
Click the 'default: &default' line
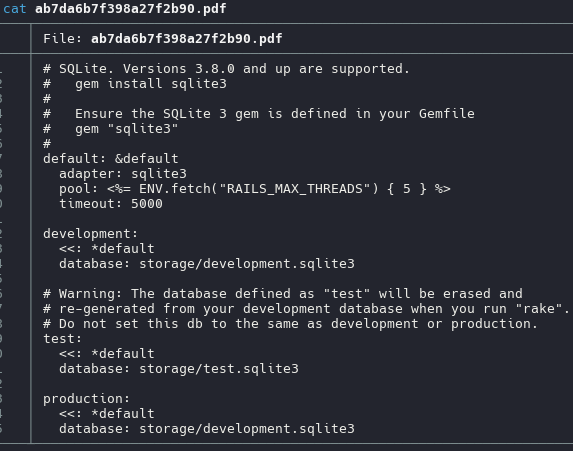(x=111, y=159)
